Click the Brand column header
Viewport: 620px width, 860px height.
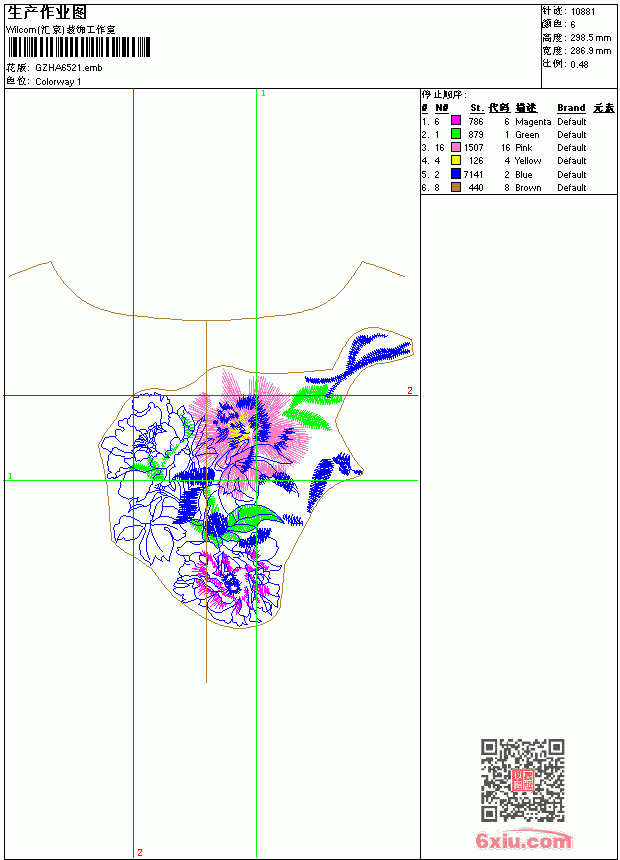click(571, 108)
